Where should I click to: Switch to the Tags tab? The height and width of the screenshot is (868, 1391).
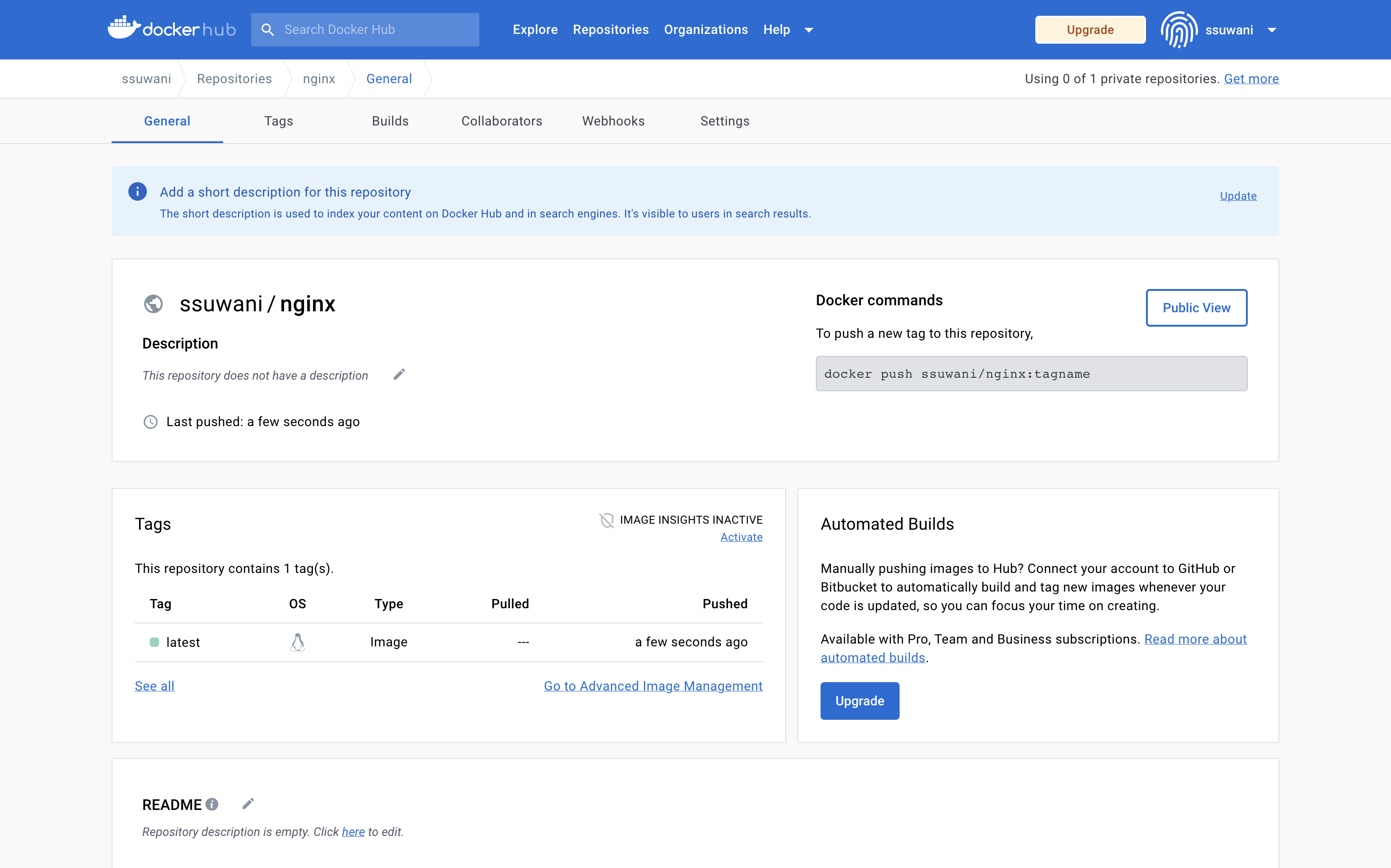coord(278,121)
